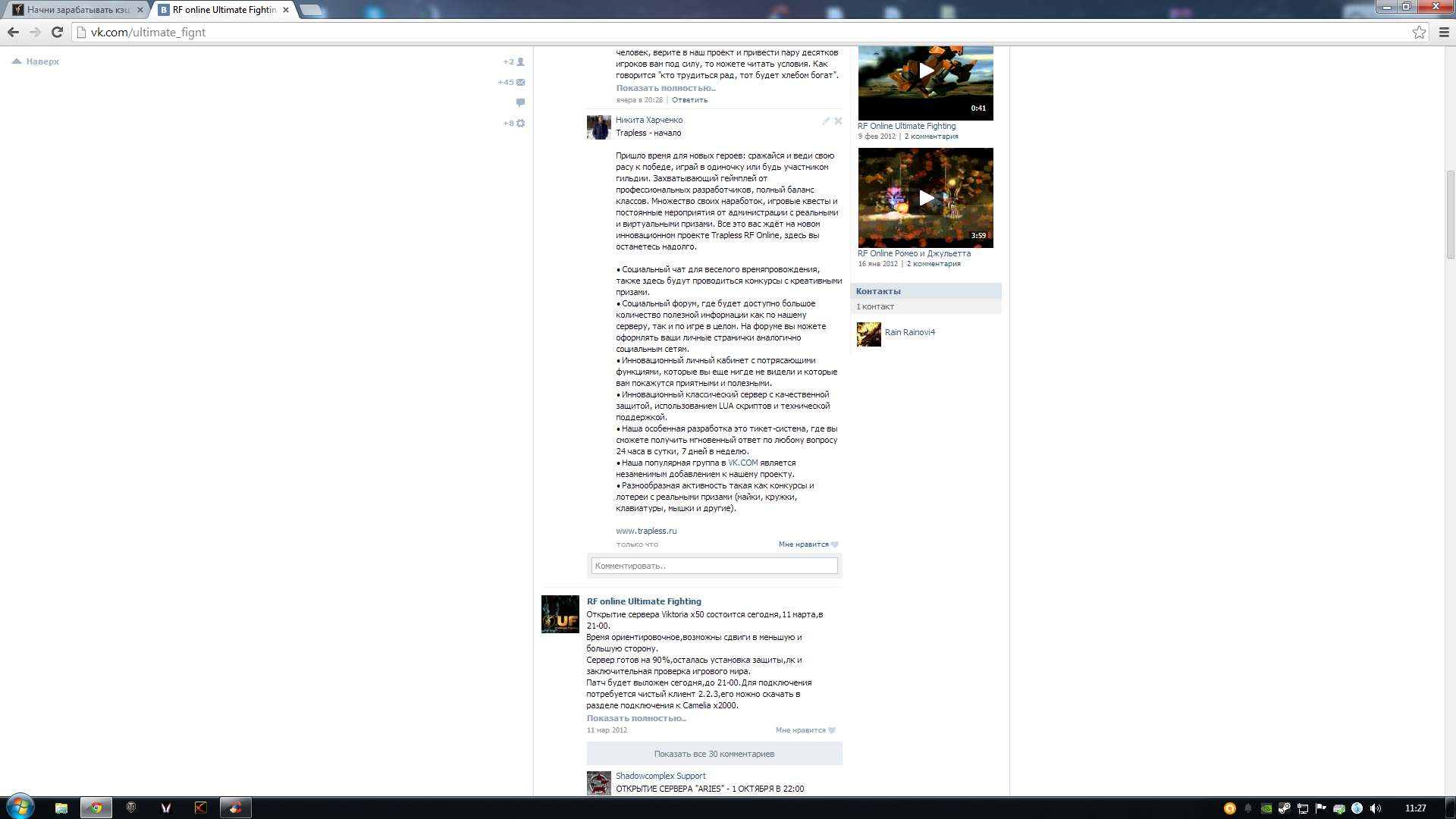Reload the page with refresh icon
The height and width of the screenshot is (819, 1456).
tap(57, 32)
